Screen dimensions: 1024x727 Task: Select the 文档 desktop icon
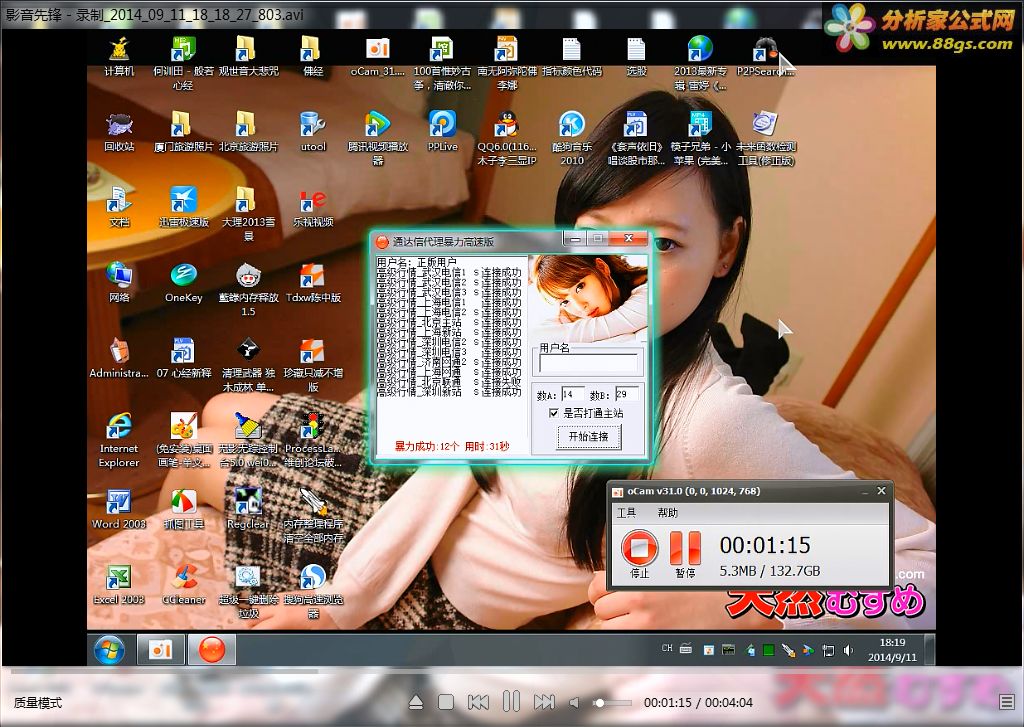coord(119,206)
